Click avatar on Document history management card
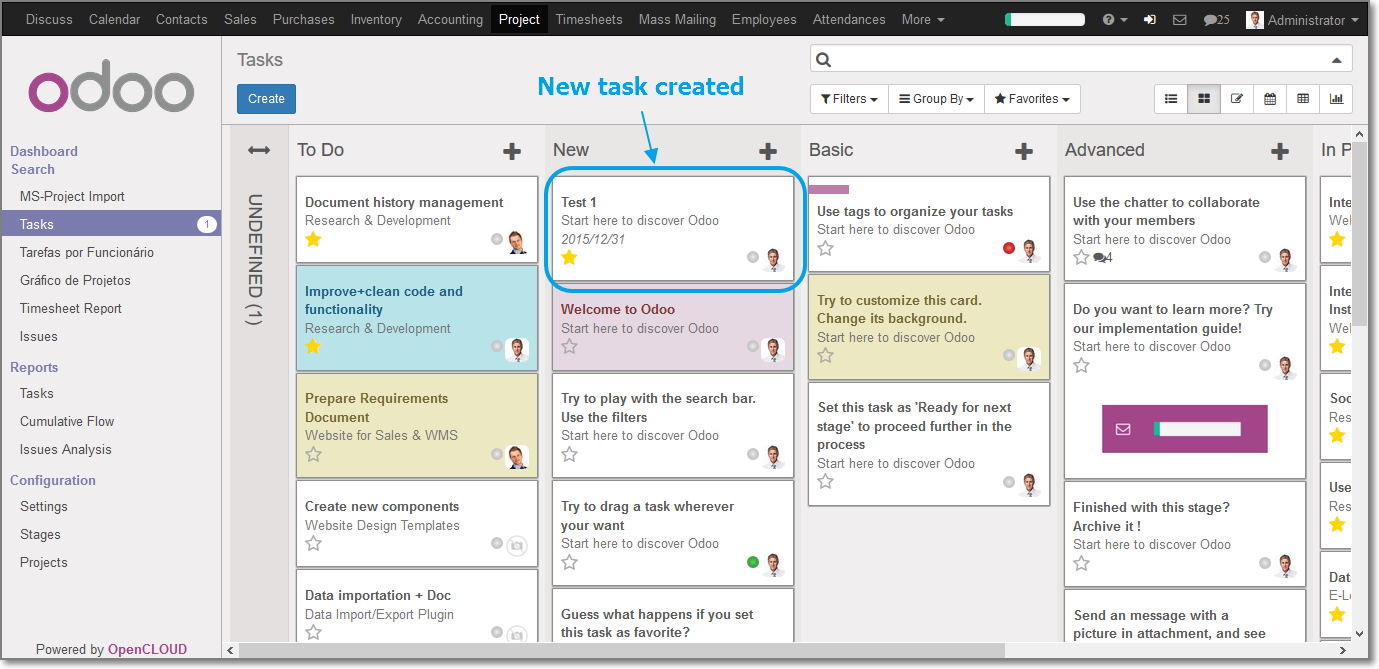Screen dimensions: 1379x669 (x=516, y=242)
